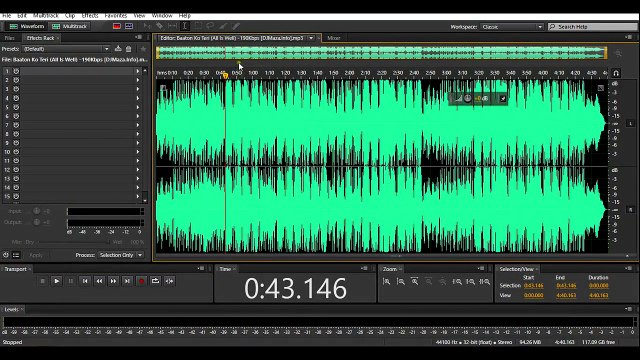Open the Effects menu
This screenshot has height=360, width=640.
pos(90,16)
